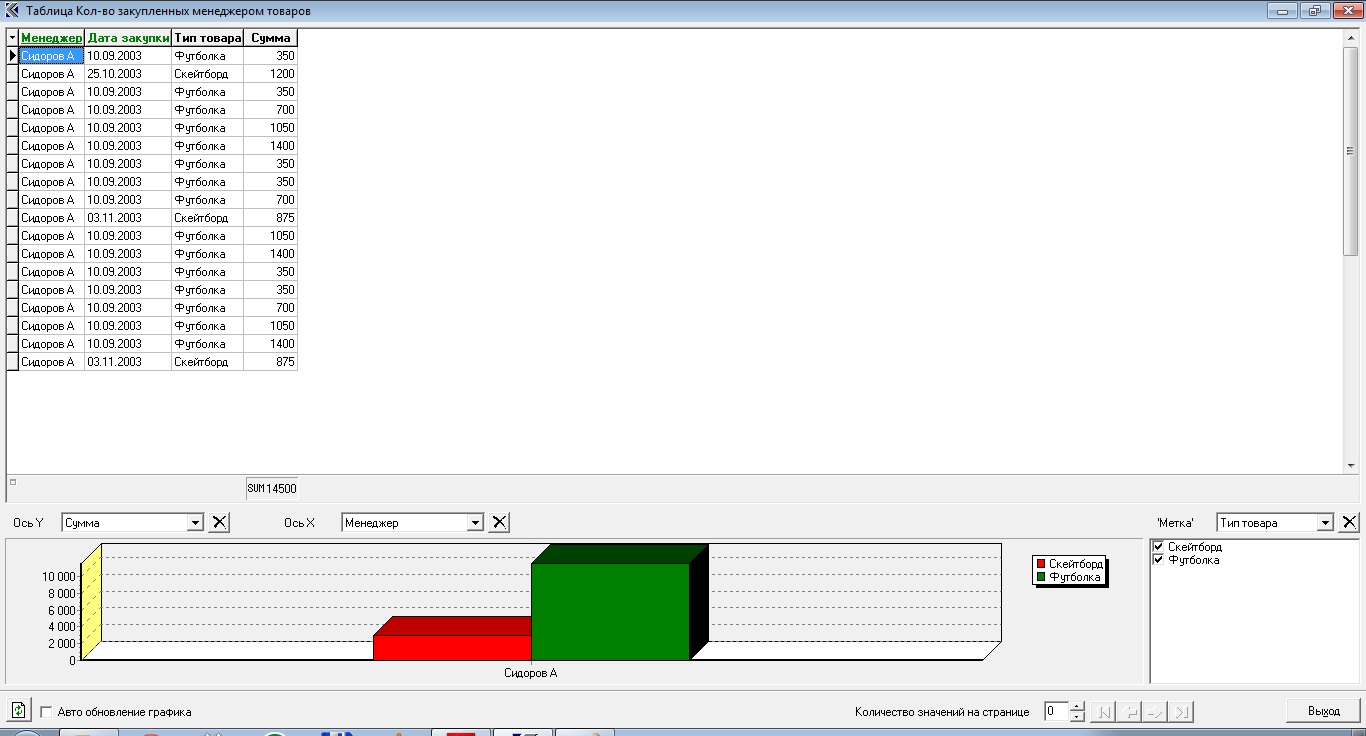The width and height of the screenshot is (1366, 736).
Task: Sort by the Дата закупки column header
Action: point(128,38)
